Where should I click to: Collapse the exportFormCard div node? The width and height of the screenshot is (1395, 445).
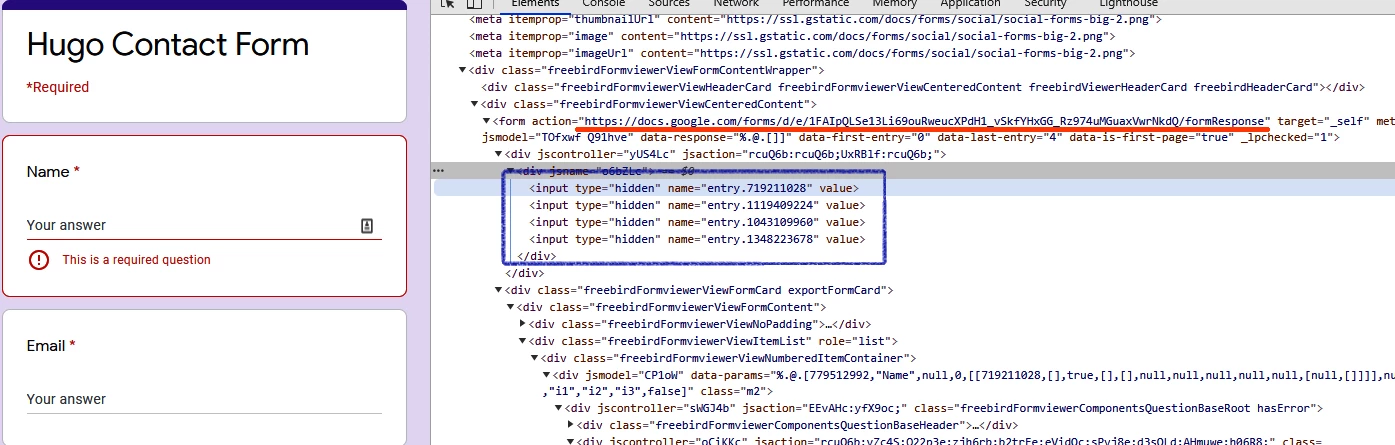tap(499, 290)
